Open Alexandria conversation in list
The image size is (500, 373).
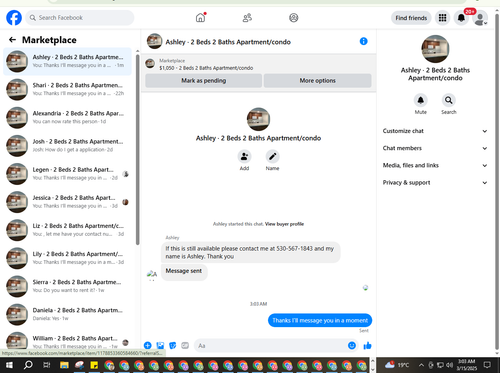67,118
